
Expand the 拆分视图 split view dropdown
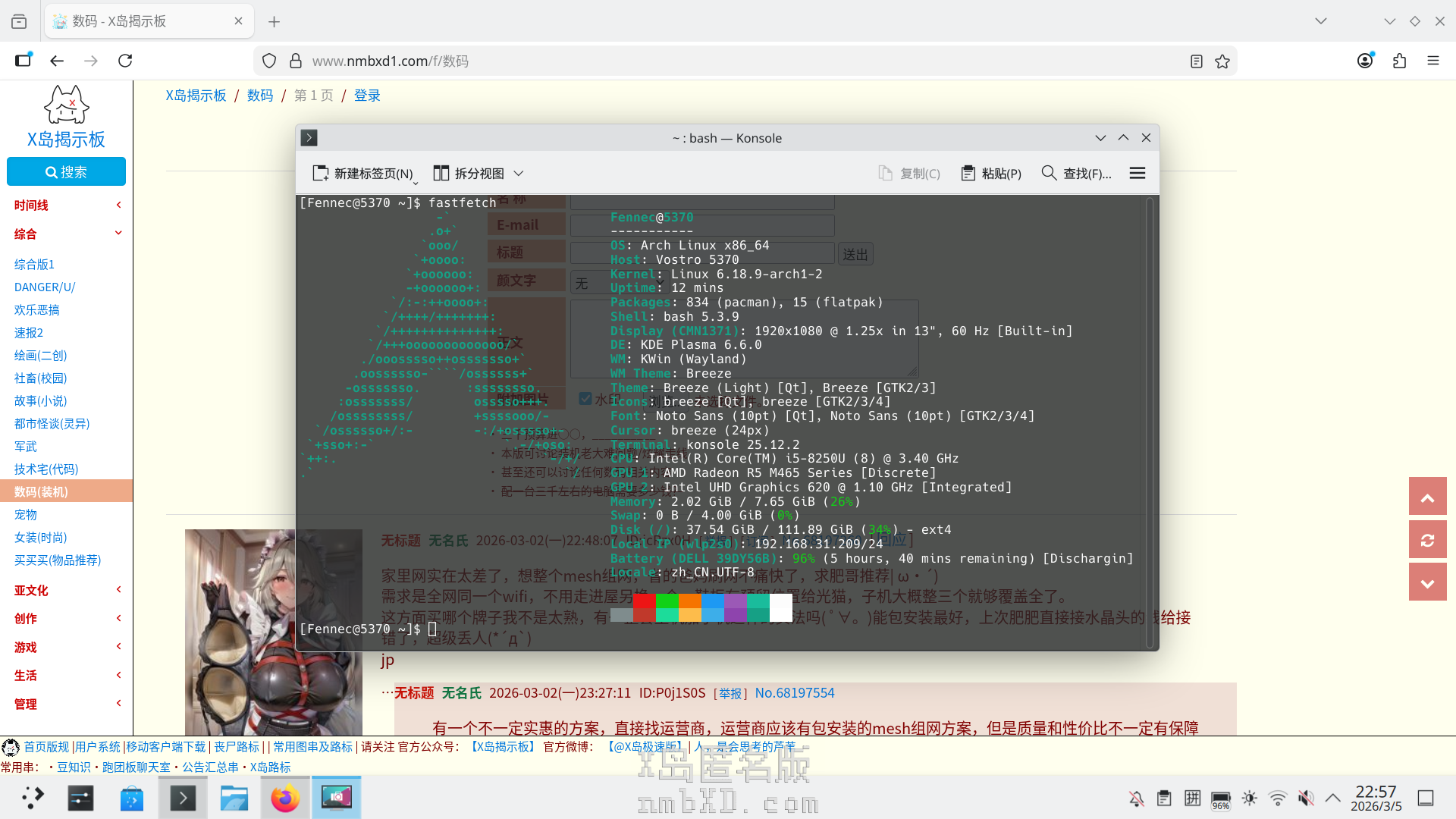pos(519,174)
